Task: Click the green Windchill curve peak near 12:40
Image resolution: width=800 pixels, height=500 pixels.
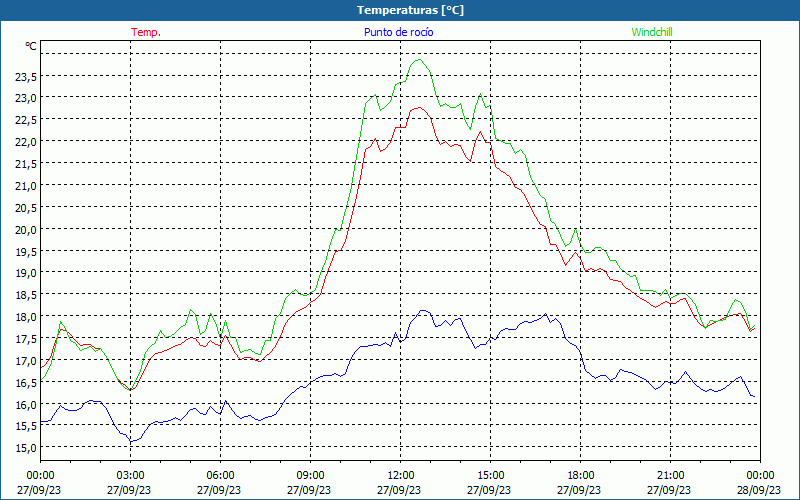Action: coord(419,60)
